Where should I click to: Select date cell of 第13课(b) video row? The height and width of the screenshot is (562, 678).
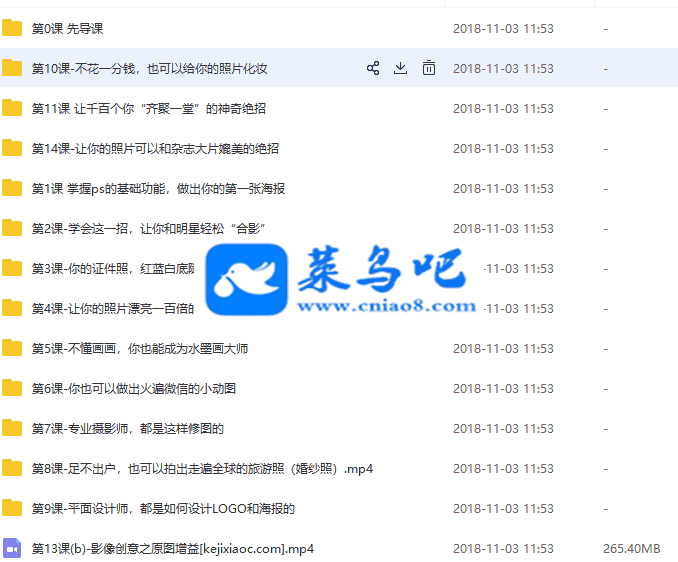click(x=503, y=549)
